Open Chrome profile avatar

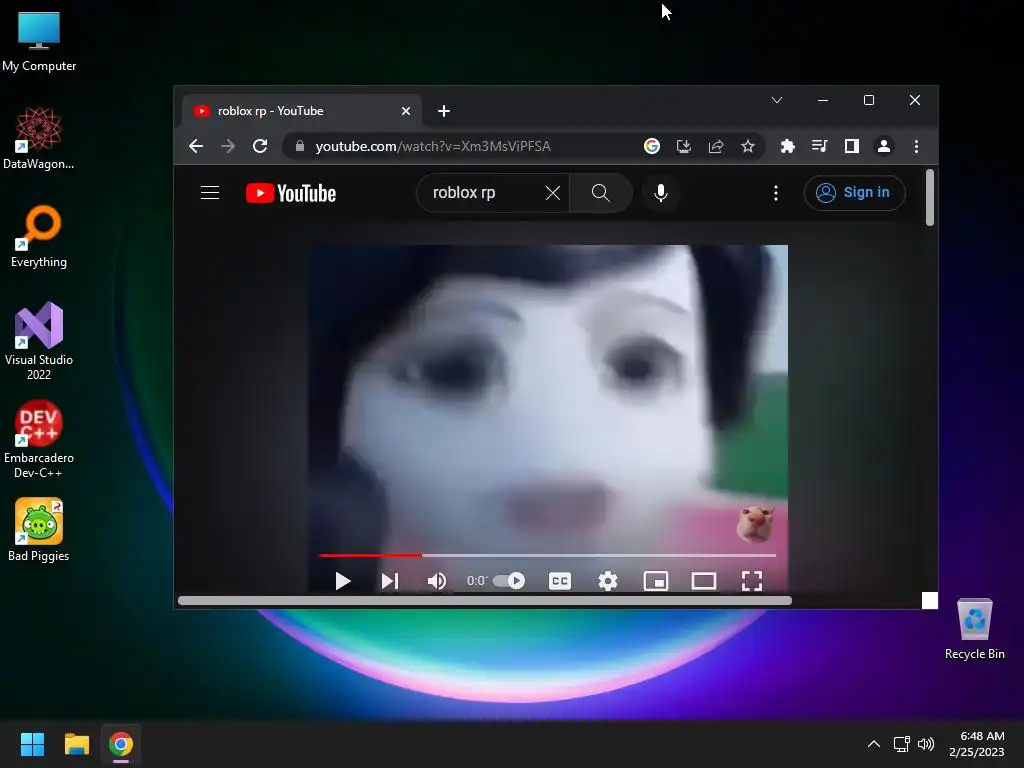tap(884, 146)
